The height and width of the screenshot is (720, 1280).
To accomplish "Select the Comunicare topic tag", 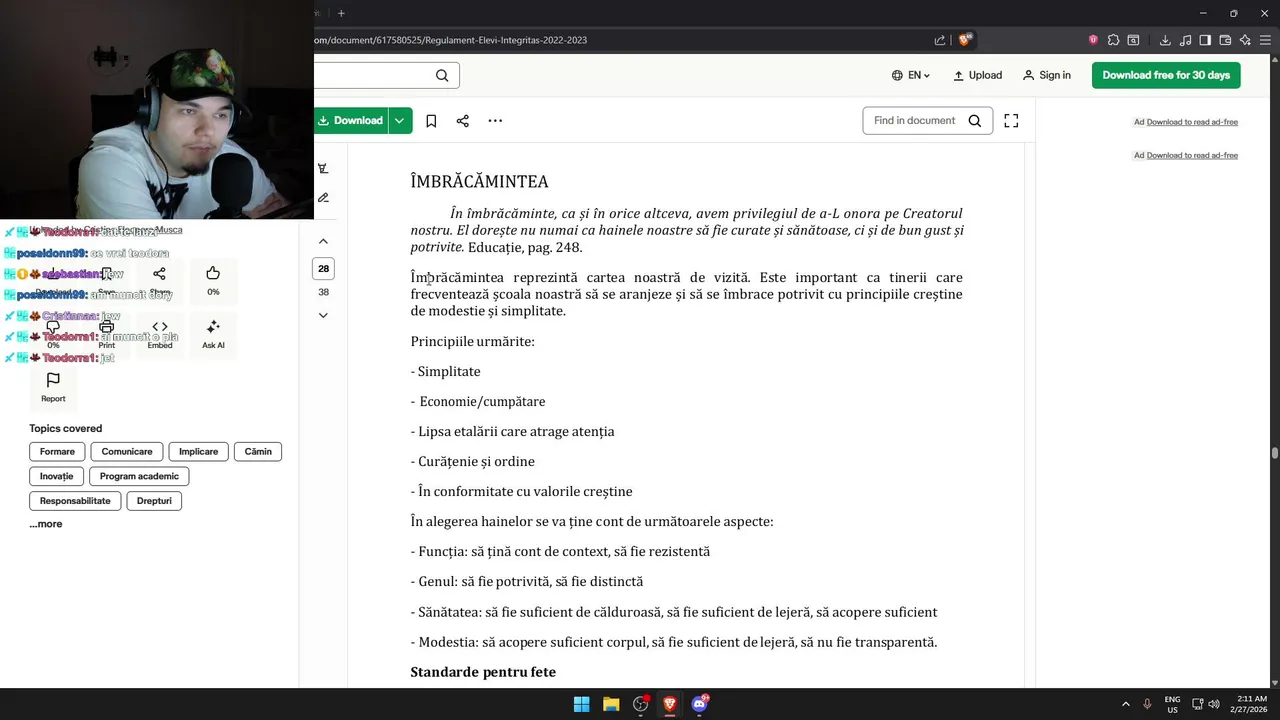I will tap(127, 452).
